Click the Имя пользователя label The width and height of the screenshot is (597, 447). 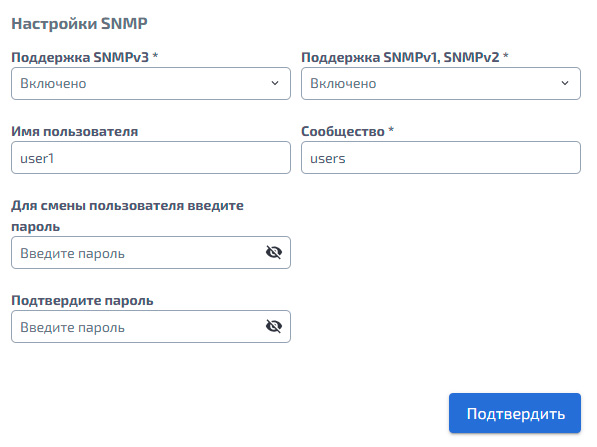click(75, 131)
